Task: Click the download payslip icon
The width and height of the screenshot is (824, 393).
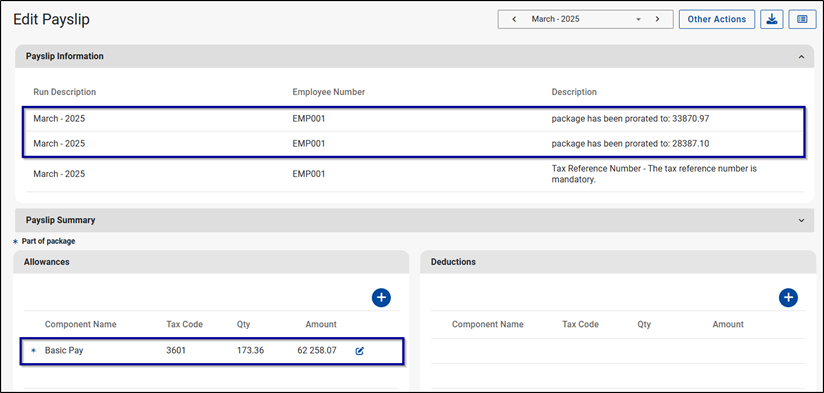Action: (x=771, y=19)
